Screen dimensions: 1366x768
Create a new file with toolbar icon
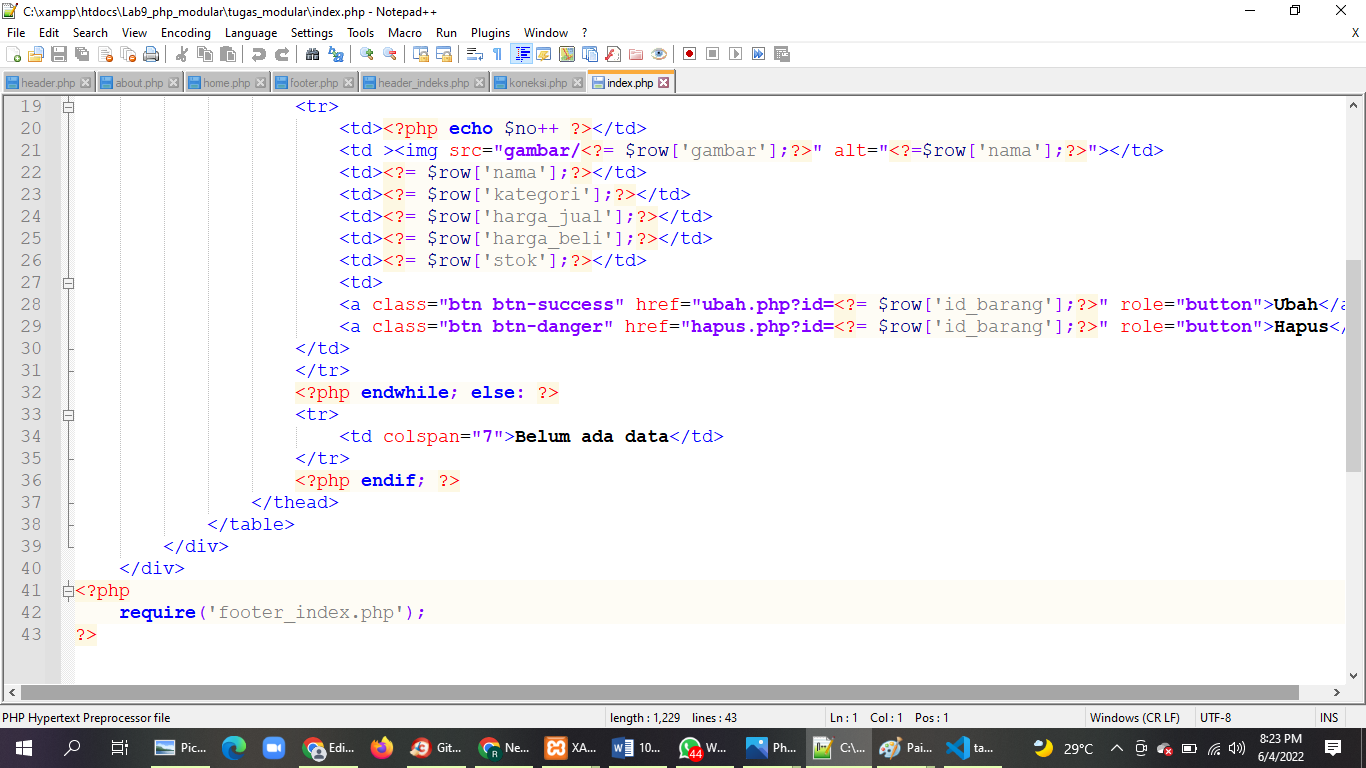coord(14,54)
